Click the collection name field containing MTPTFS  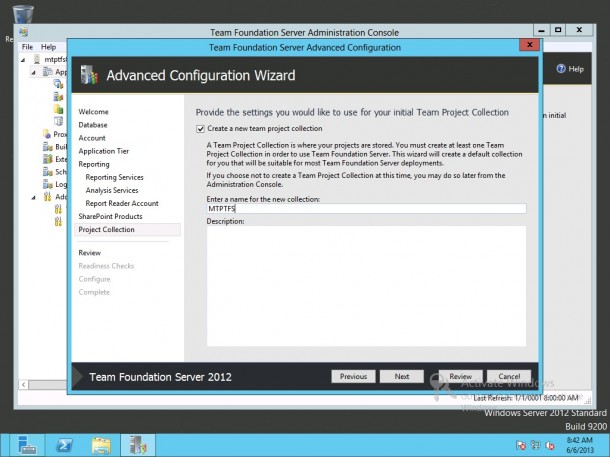point(366,208)
